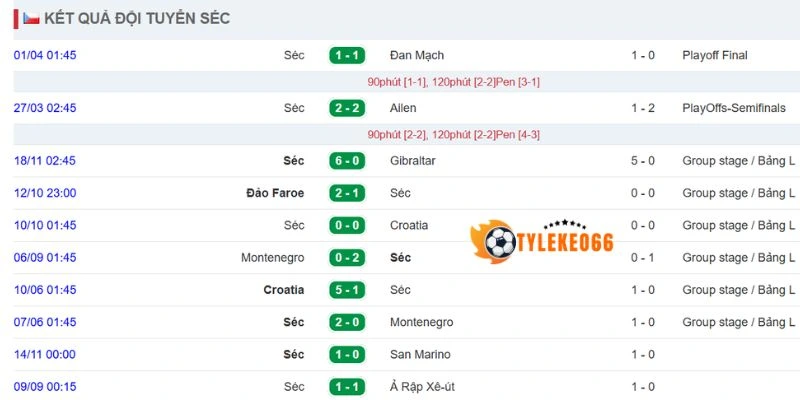800x400 pixels.
Task: Click the Playoff Final competition label
Action: click(x=714, y=56)
